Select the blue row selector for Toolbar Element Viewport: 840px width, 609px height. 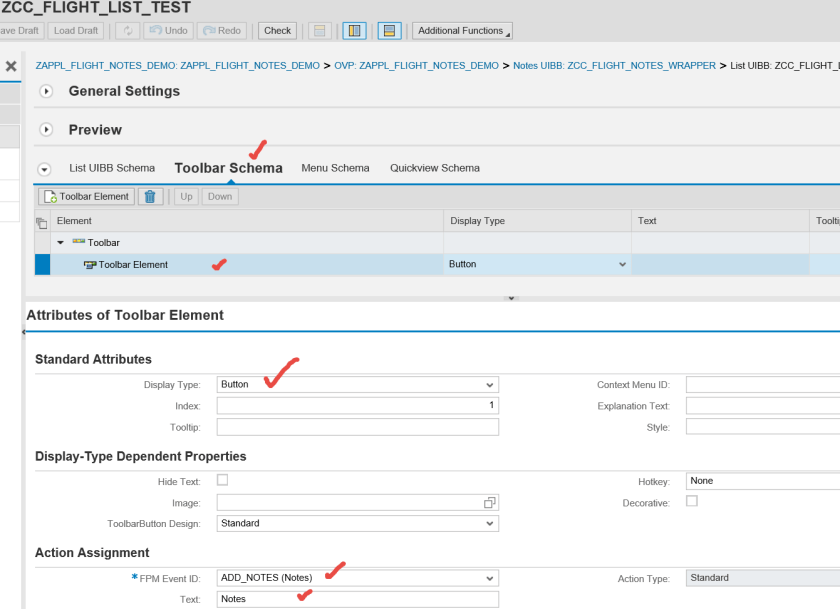point(42,265)
